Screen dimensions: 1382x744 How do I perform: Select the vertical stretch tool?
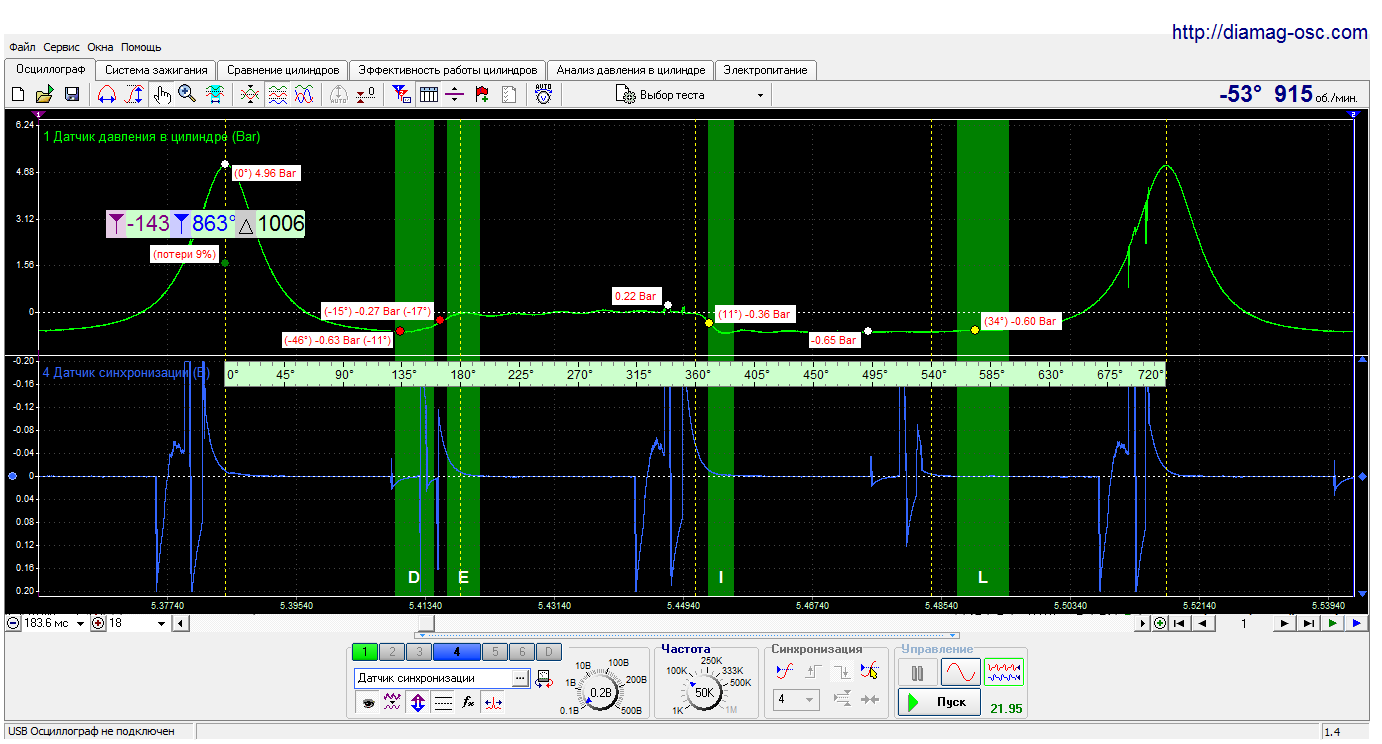(134, 95)
